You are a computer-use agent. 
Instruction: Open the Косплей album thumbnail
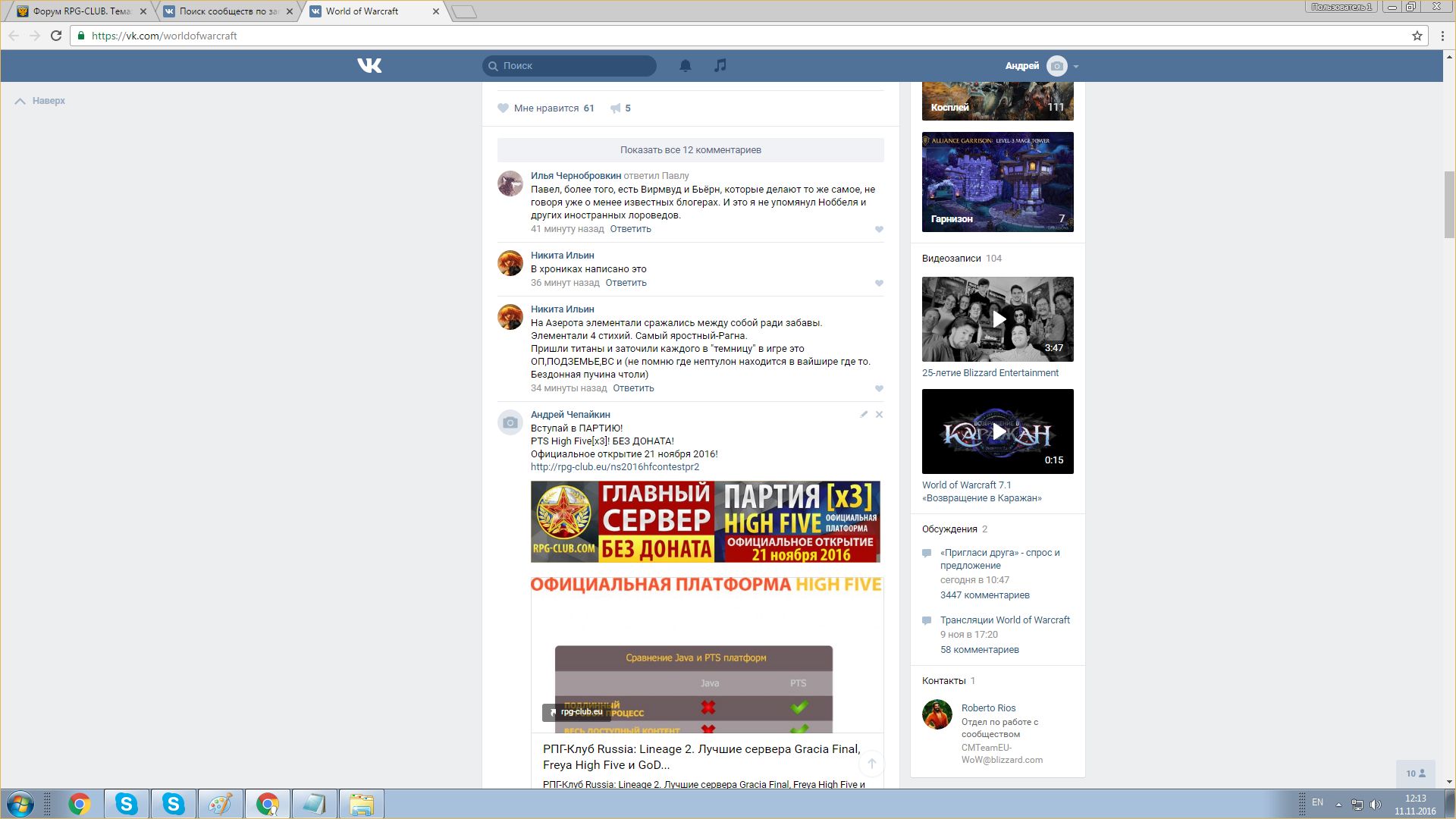[x=998, y=101]
